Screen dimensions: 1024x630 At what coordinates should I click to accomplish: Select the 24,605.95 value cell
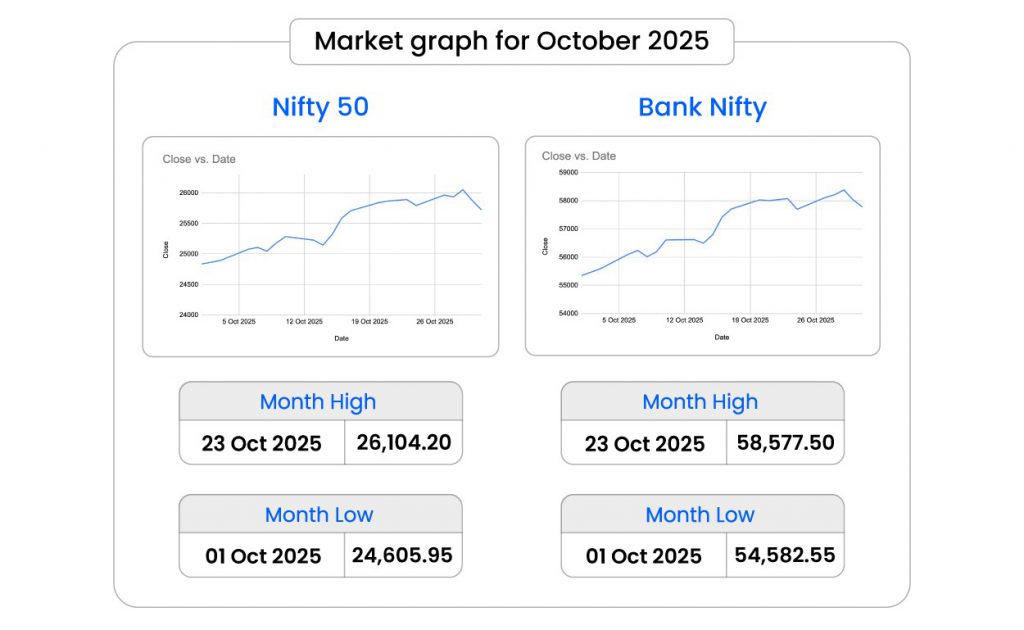403,555
